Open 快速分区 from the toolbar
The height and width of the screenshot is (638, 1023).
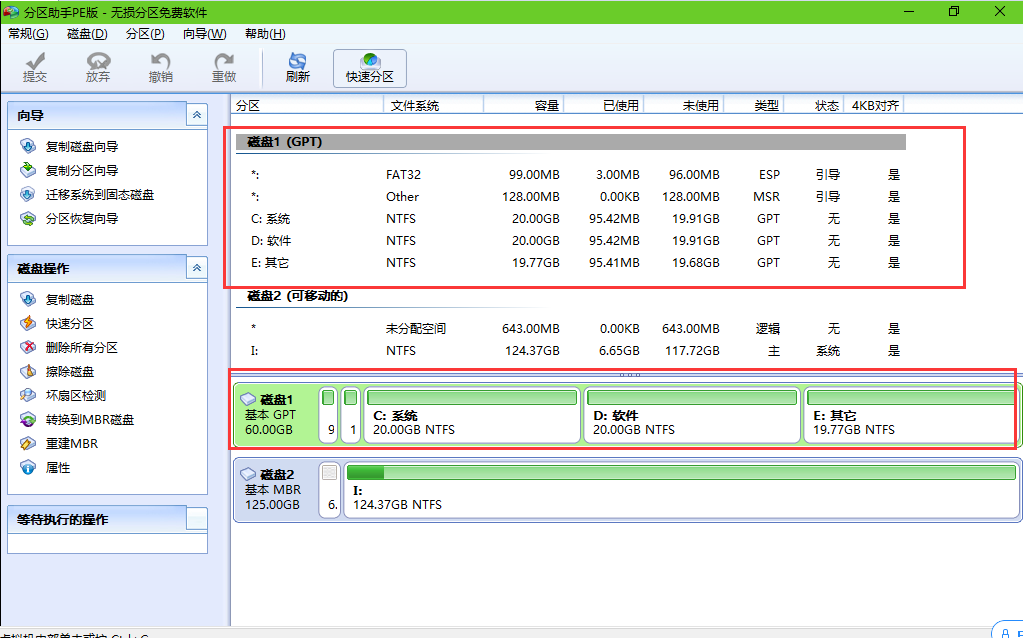[x=370, y=68]
